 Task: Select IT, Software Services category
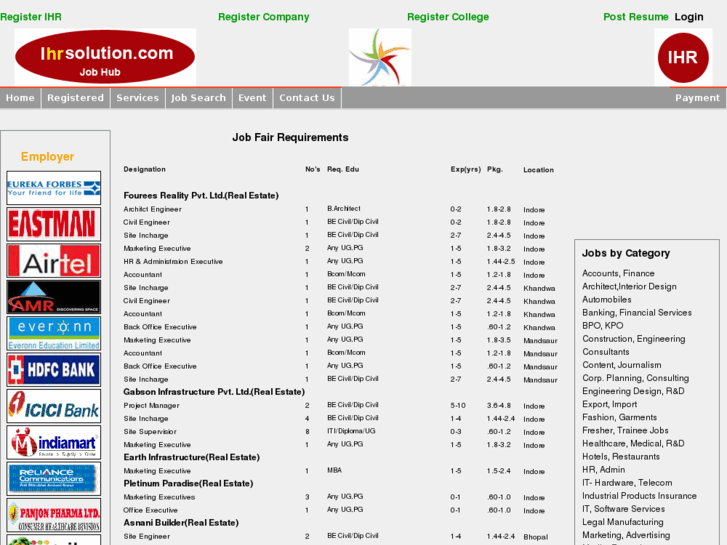pos(624,508)
